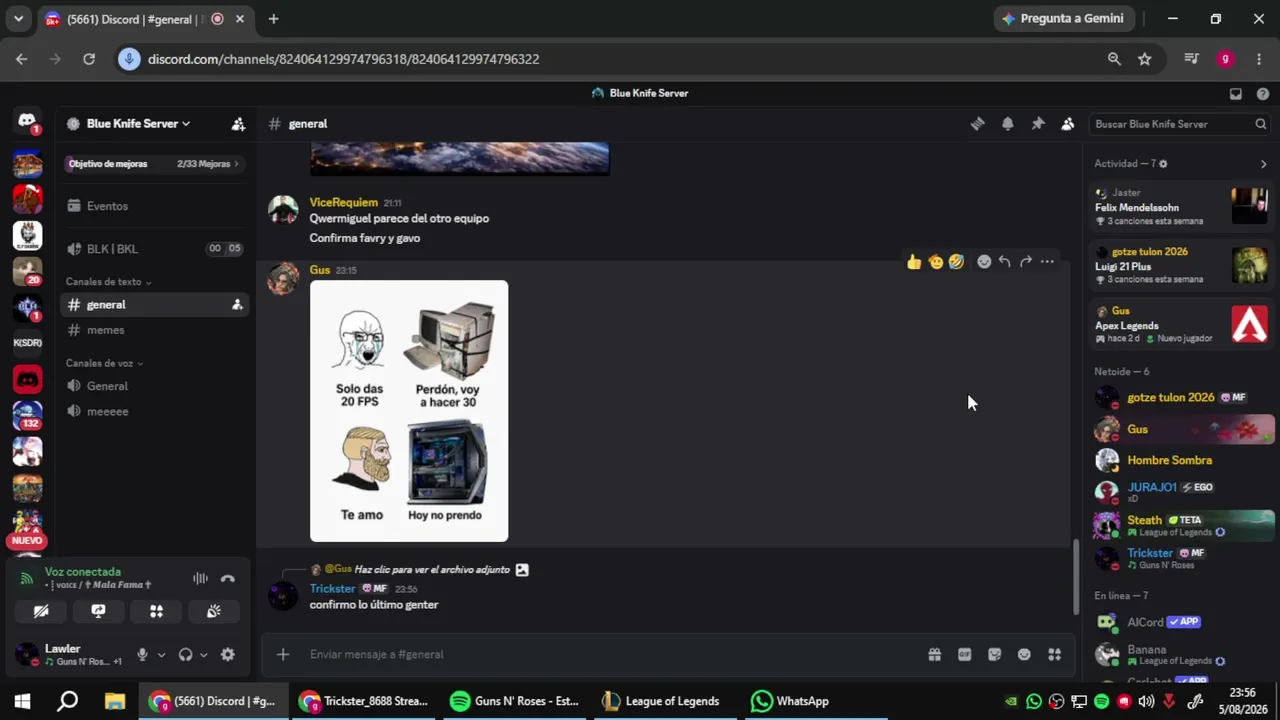Image resolution: width=1280 pixels, height=720 pixels.
Task: Open Objetivo de mejoras boost progress
Action: (154, 164)
